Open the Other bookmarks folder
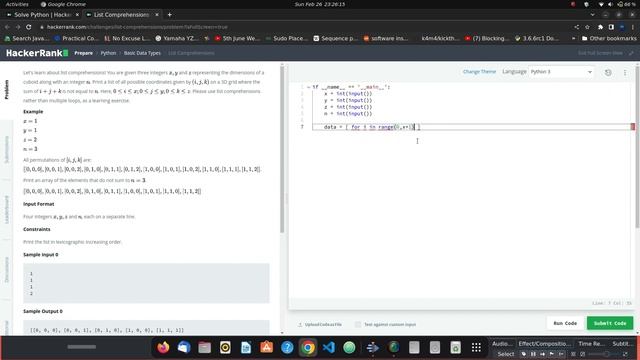This screenshot has height=360, width=640. pos(609,38)
